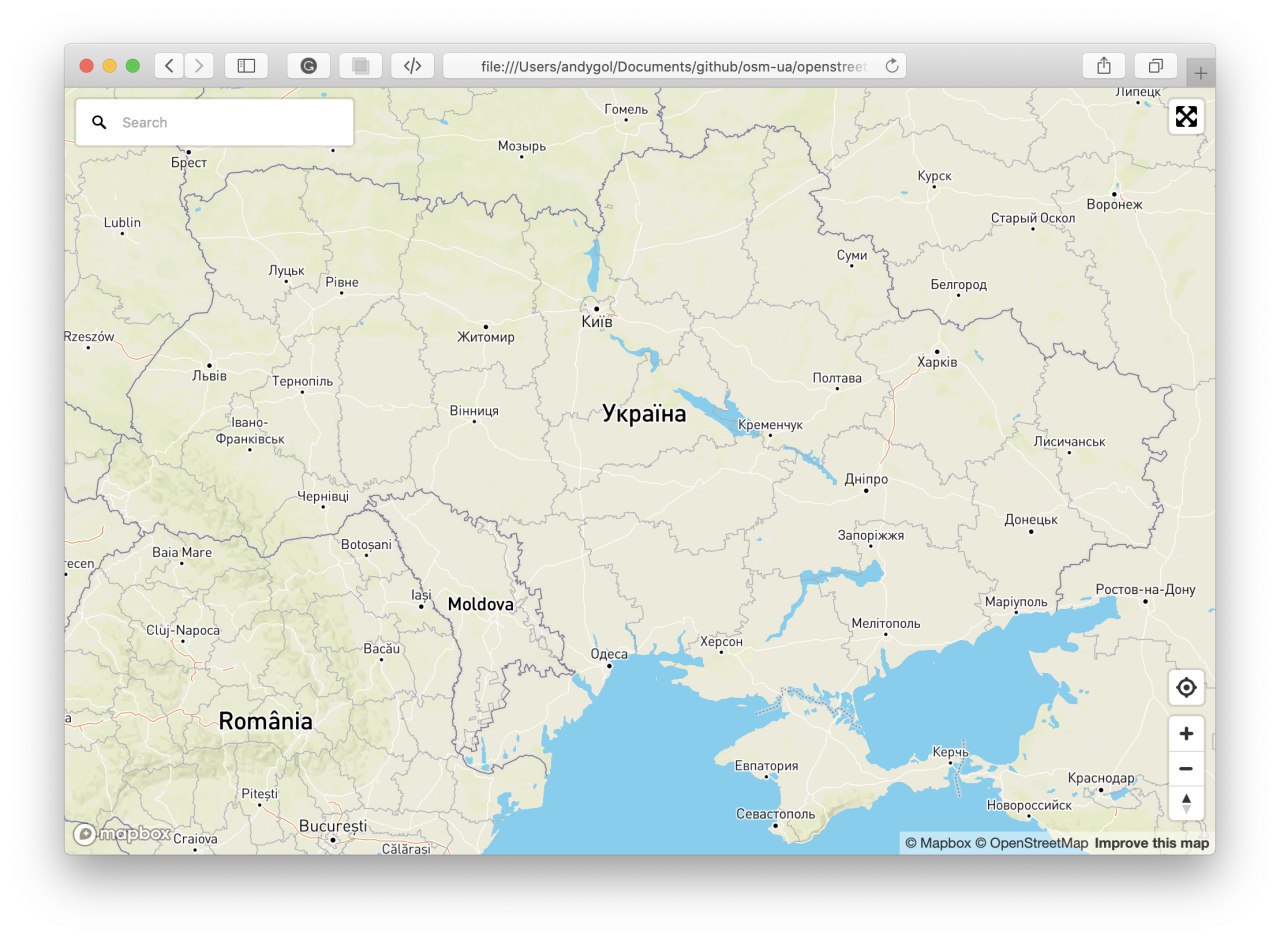Click the Чернівці city label

coord(323,496)
